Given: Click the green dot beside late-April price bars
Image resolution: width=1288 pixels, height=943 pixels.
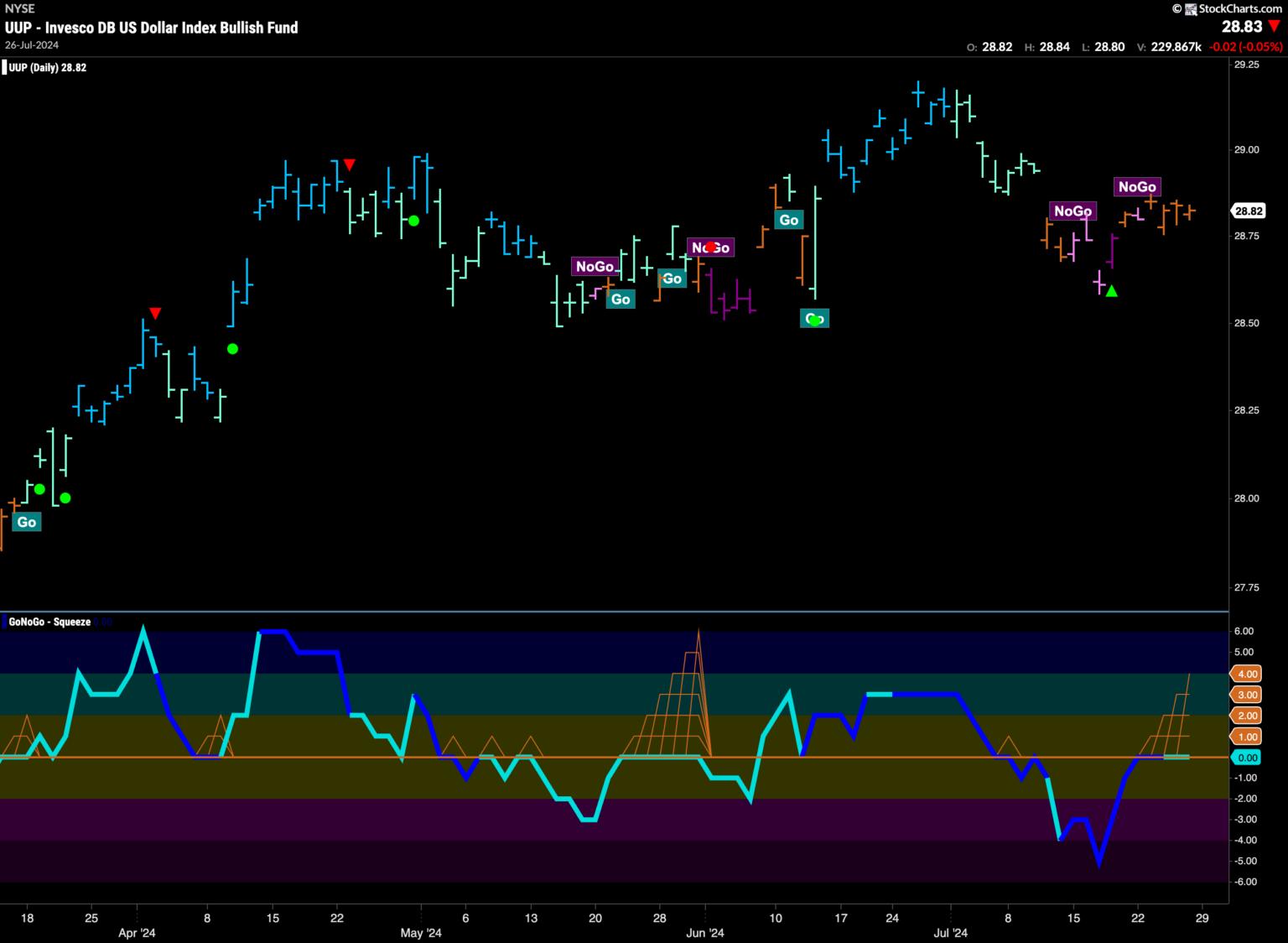Looking at the screenshot, I should click(x=413, y=221).
